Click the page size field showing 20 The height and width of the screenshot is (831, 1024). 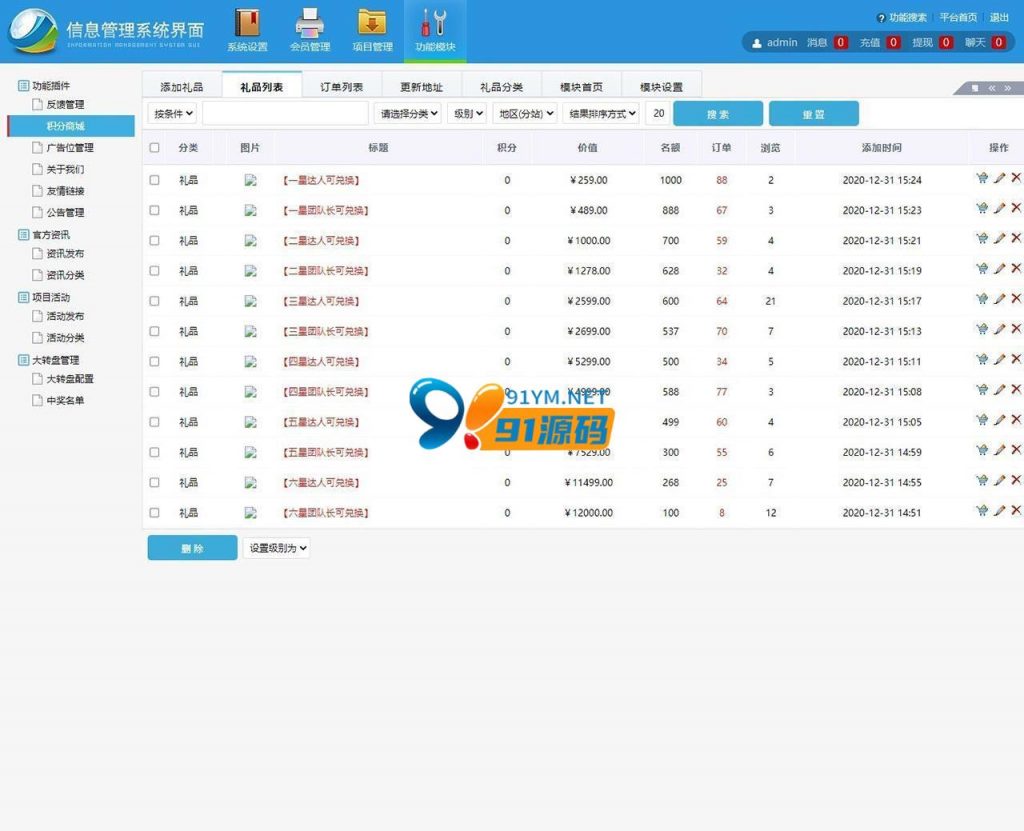click(658, 114)
